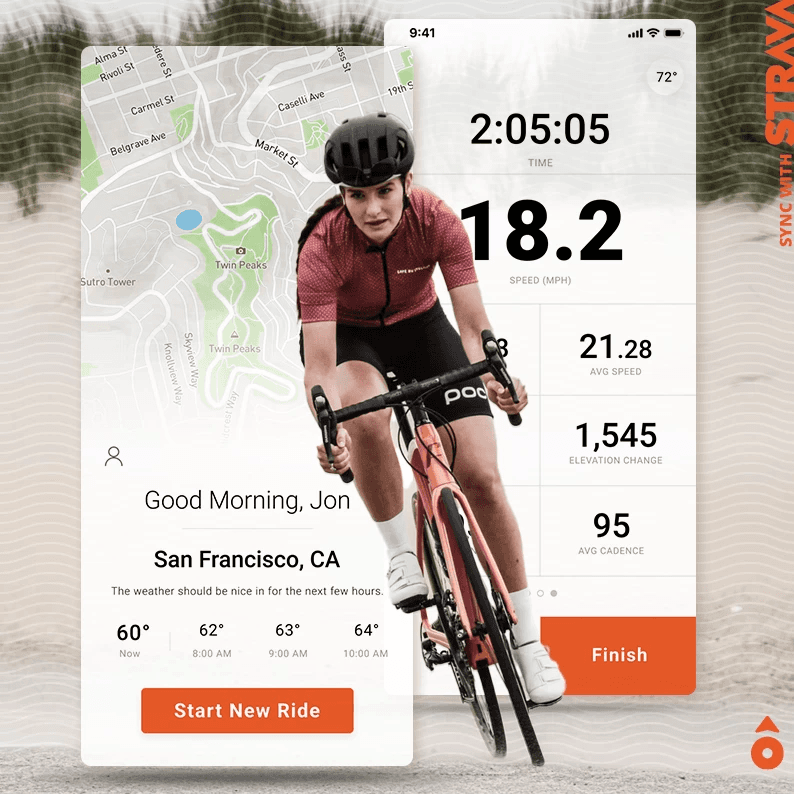Tap the cellular signal bars icon
This screenshot has height=794, width=794.
point(635,33)
